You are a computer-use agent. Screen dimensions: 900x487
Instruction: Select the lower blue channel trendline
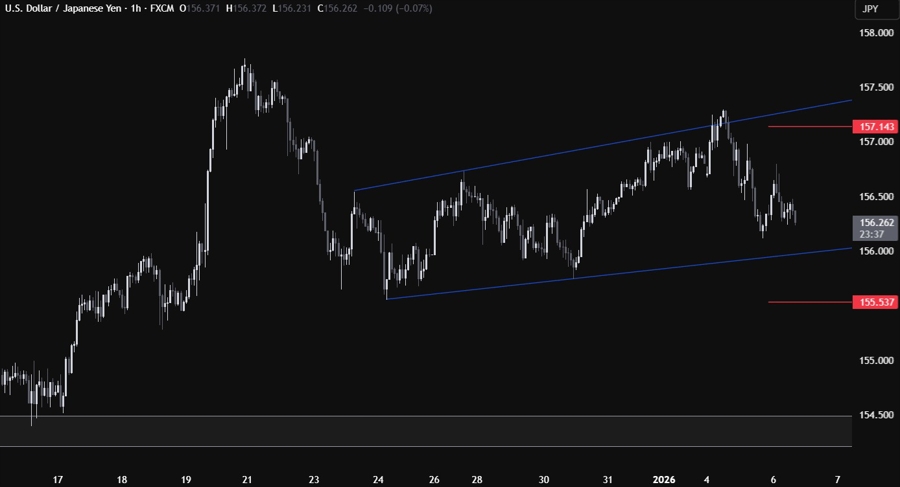pyautogui.click(x=619, y=273)
